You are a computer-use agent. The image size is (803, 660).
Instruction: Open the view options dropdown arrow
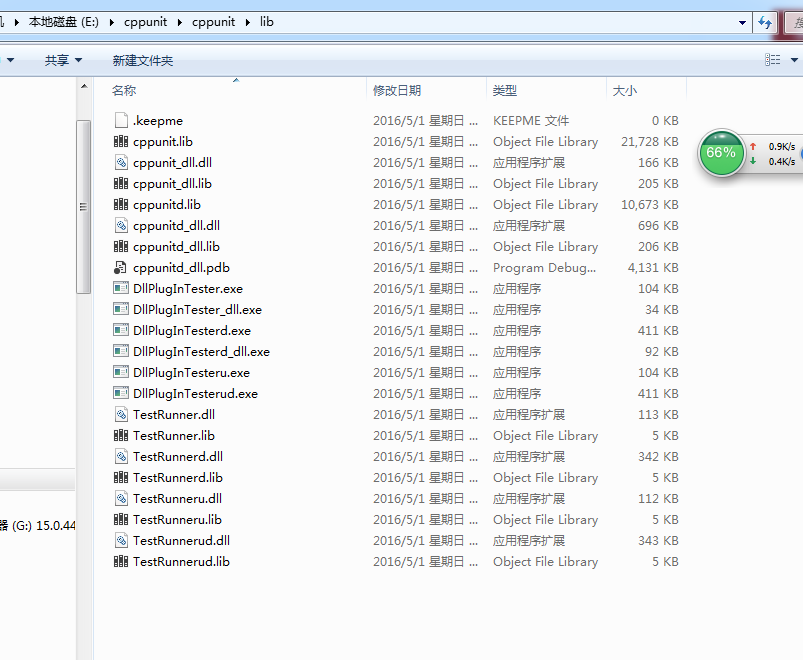point(794,60)
